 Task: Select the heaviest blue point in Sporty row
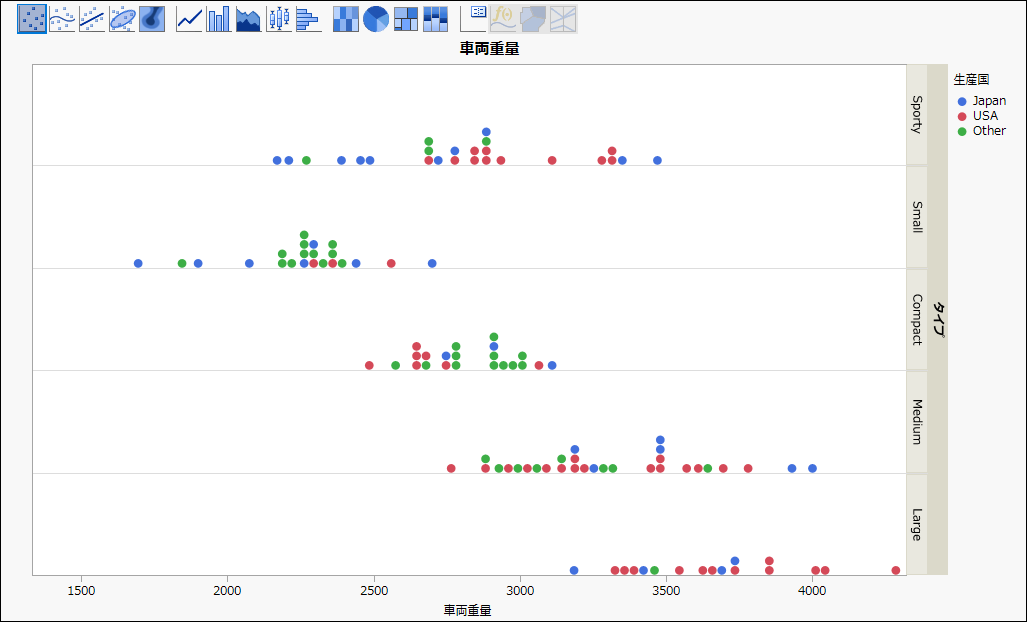(x=658, y=160)
